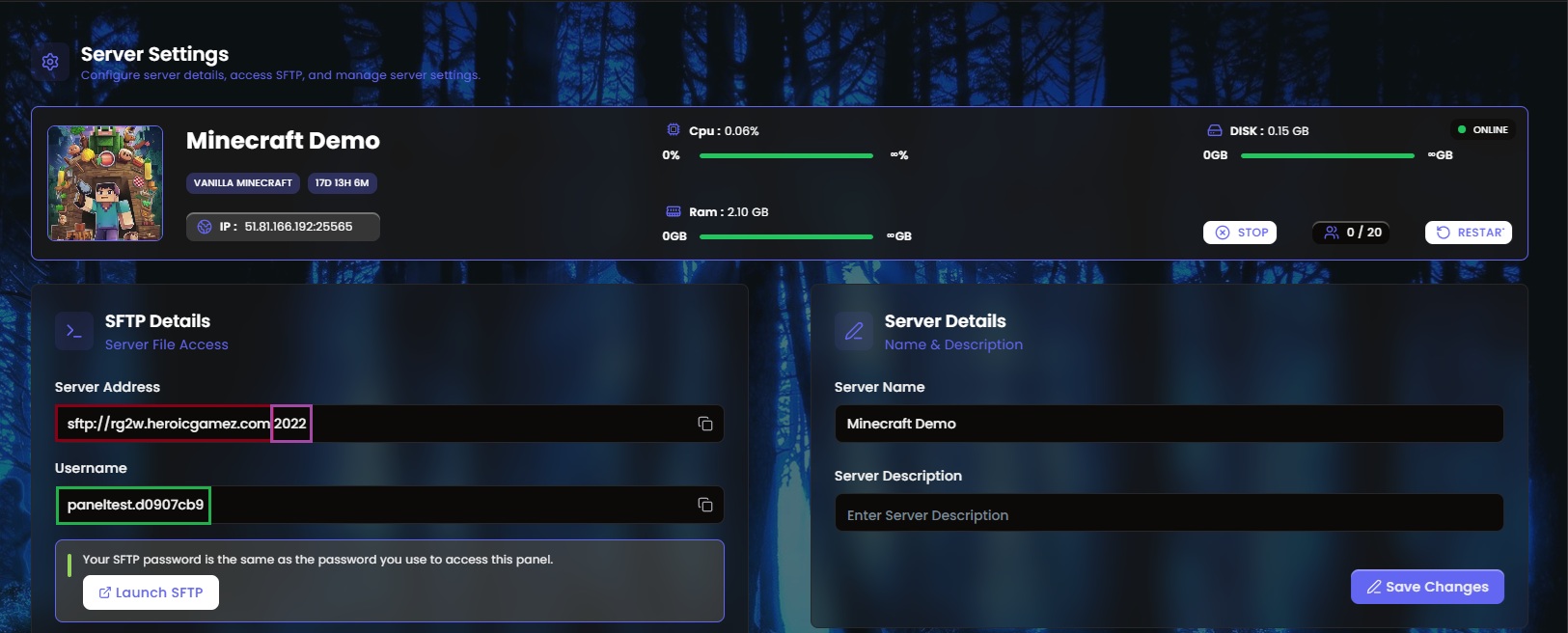Click the Vanilla Minecraft tag
Viewport: 1568px width, 633px height.
click(x=242, y=182)
